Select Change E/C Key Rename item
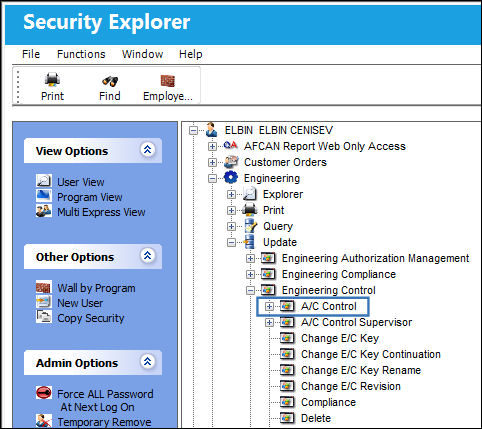 (x=361, y=370)
